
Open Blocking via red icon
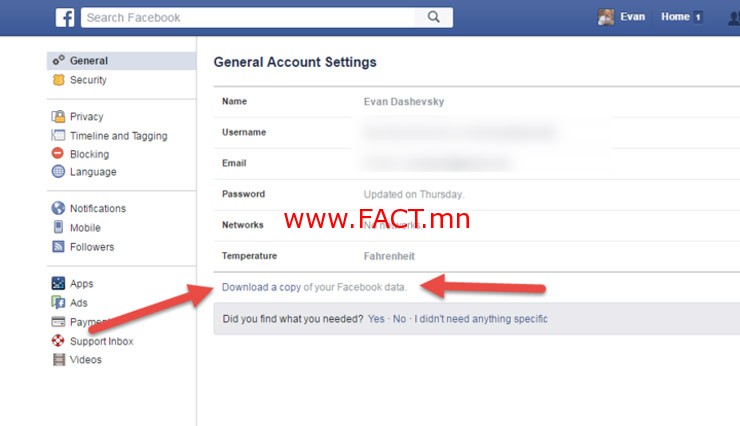pyautogui.click(x=58, y=153)
